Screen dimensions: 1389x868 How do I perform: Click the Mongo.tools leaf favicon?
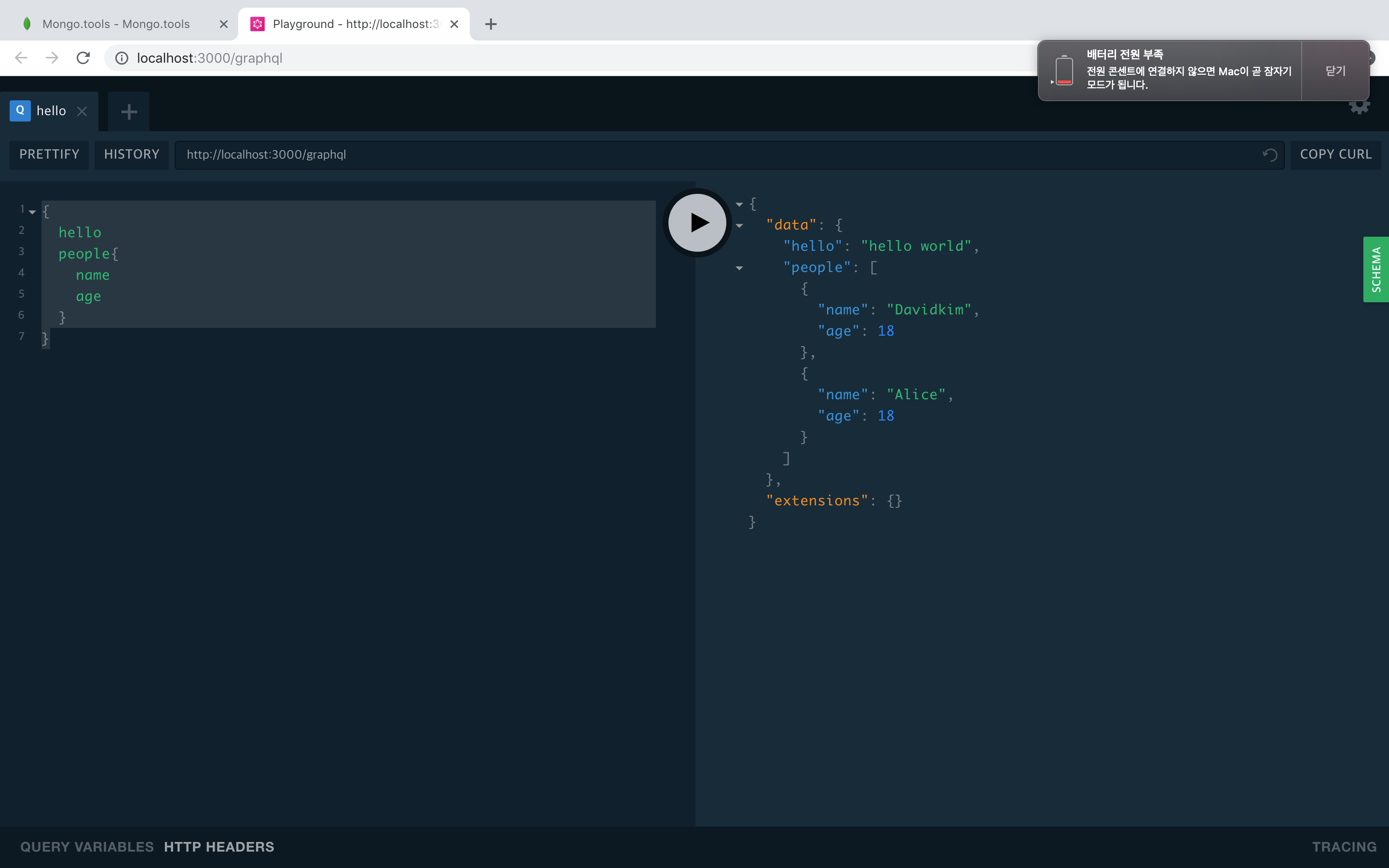point(27,24)
